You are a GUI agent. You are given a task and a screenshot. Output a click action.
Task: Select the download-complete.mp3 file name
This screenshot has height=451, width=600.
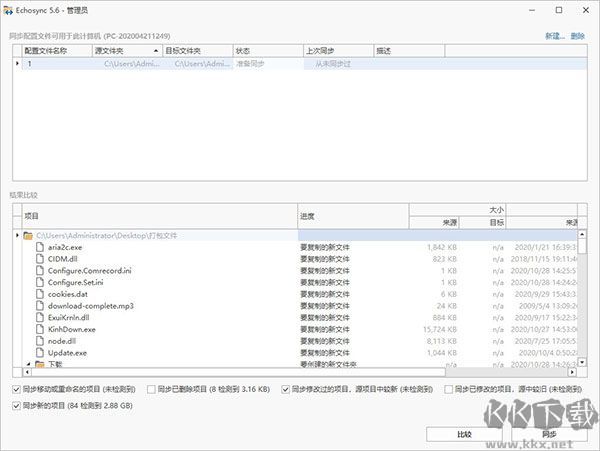click(91, 306)
